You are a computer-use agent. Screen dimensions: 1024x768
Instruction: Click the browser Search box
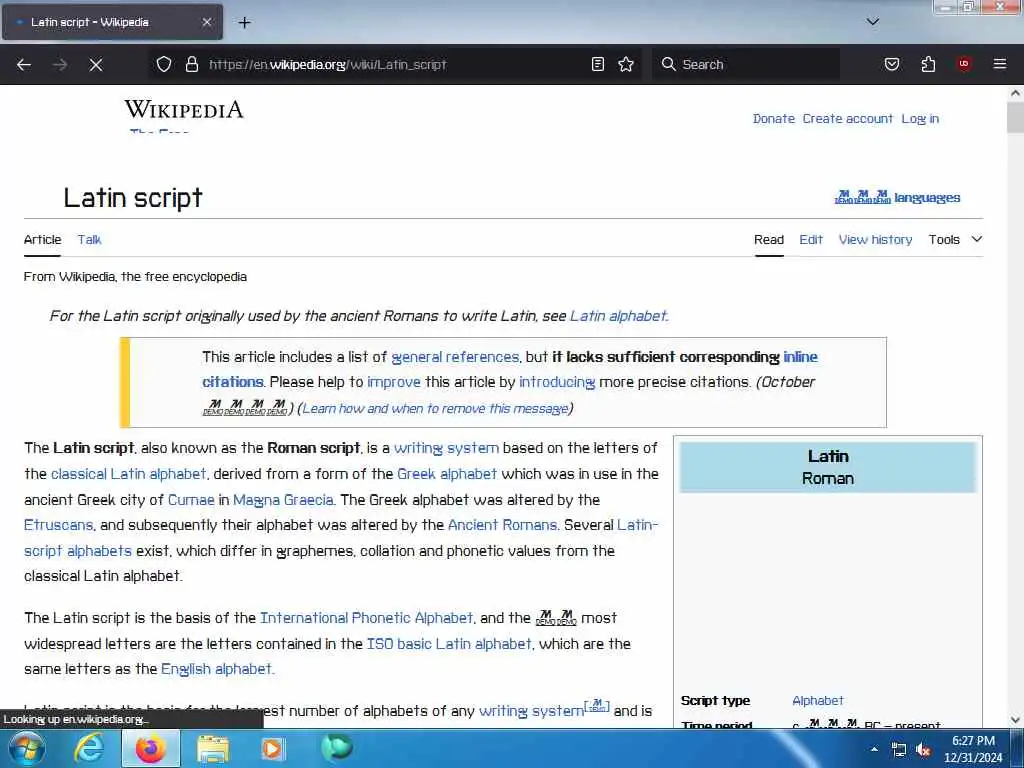(746, 64)
